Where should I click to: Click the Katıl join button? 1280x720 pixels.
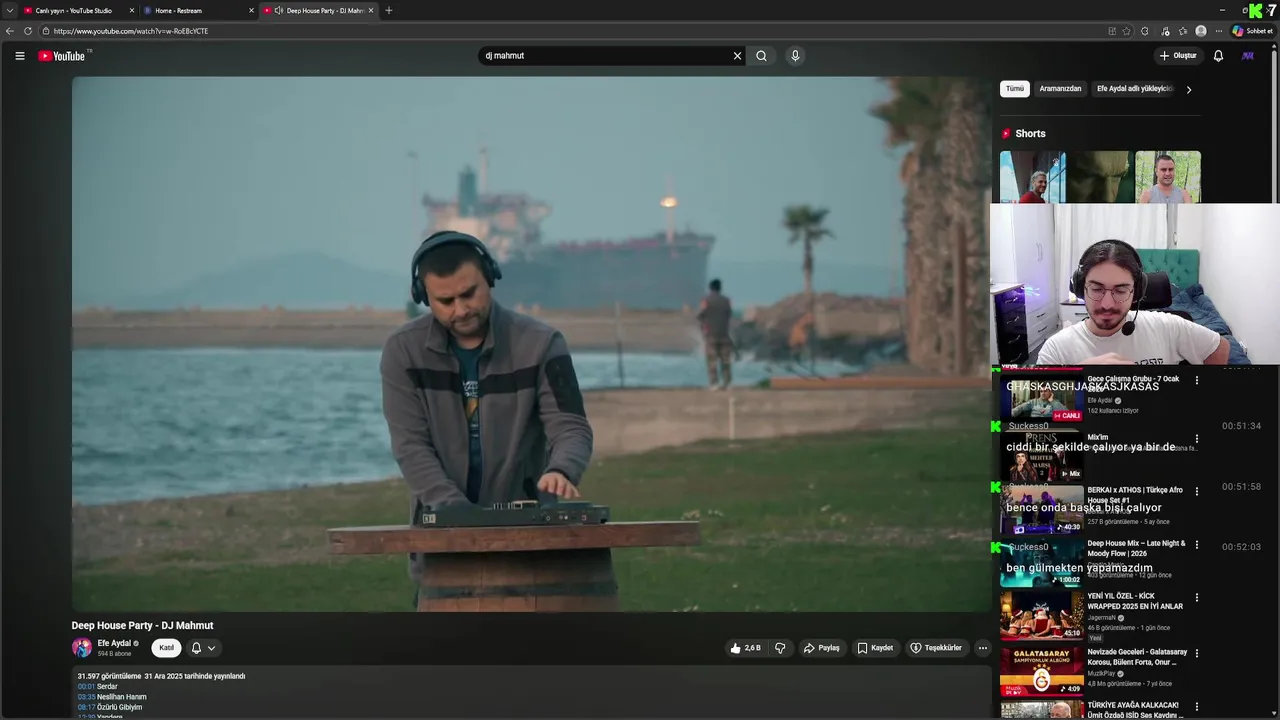coord(166,648)
